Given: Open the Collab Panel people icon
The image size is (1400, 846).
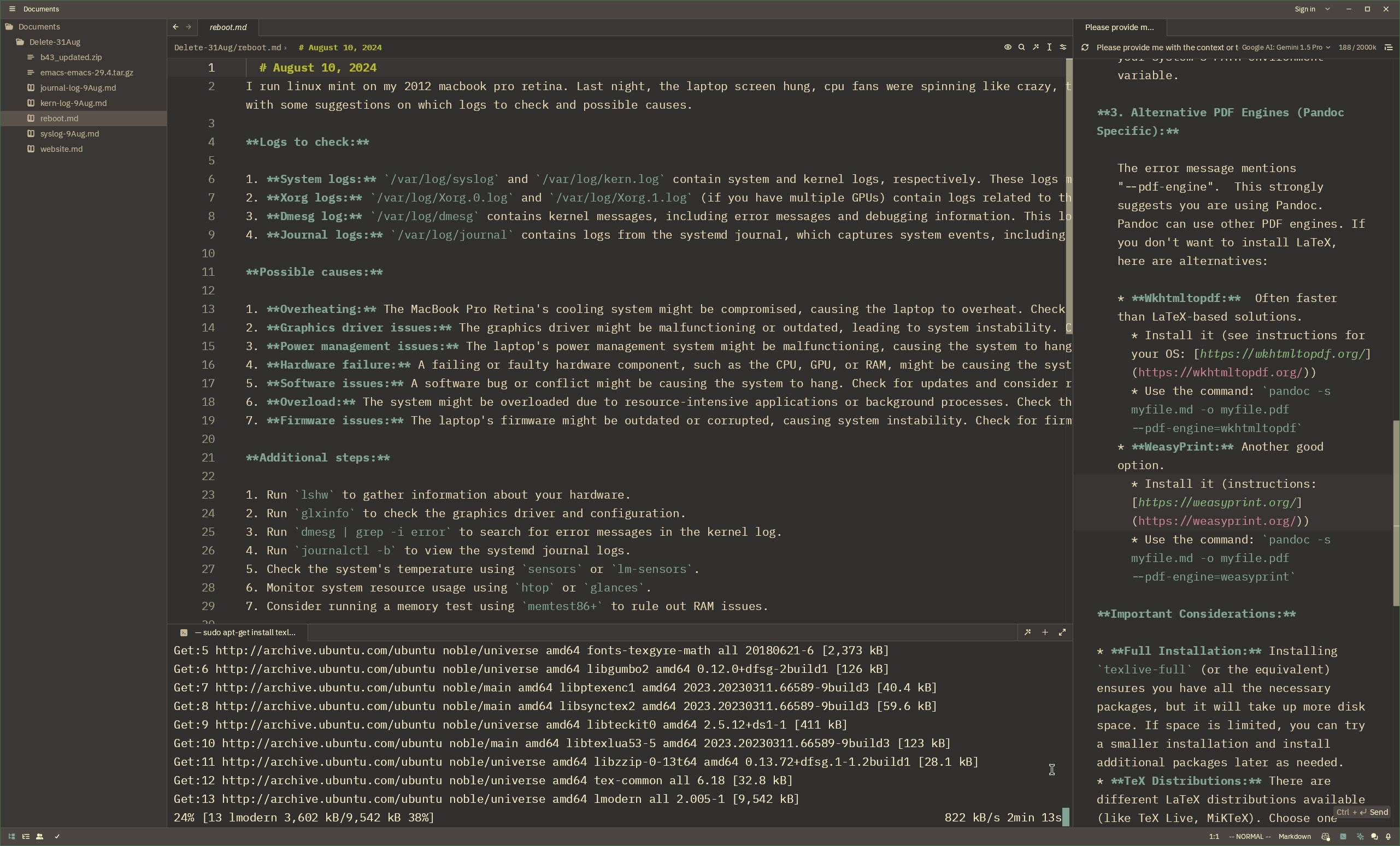Looking at the screenshot, I should point(40,836).
